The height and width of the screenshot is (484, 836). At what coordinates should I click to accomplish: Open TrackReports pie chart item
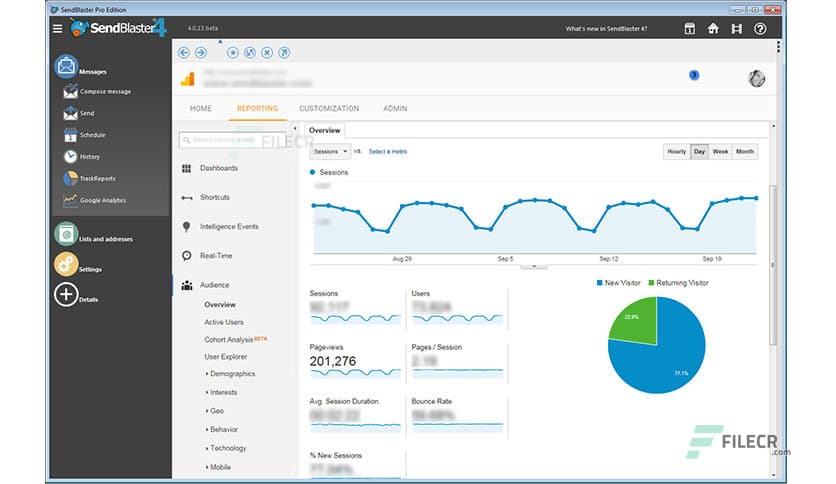point(89,179)
